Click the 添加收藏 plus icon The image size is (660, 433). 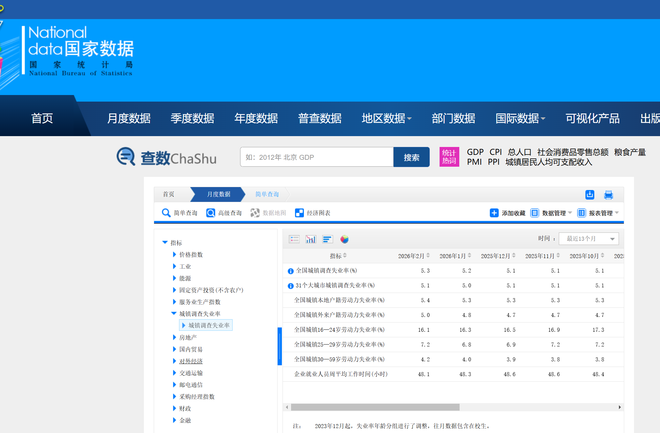pyautogui.click(x=494, y=213)
